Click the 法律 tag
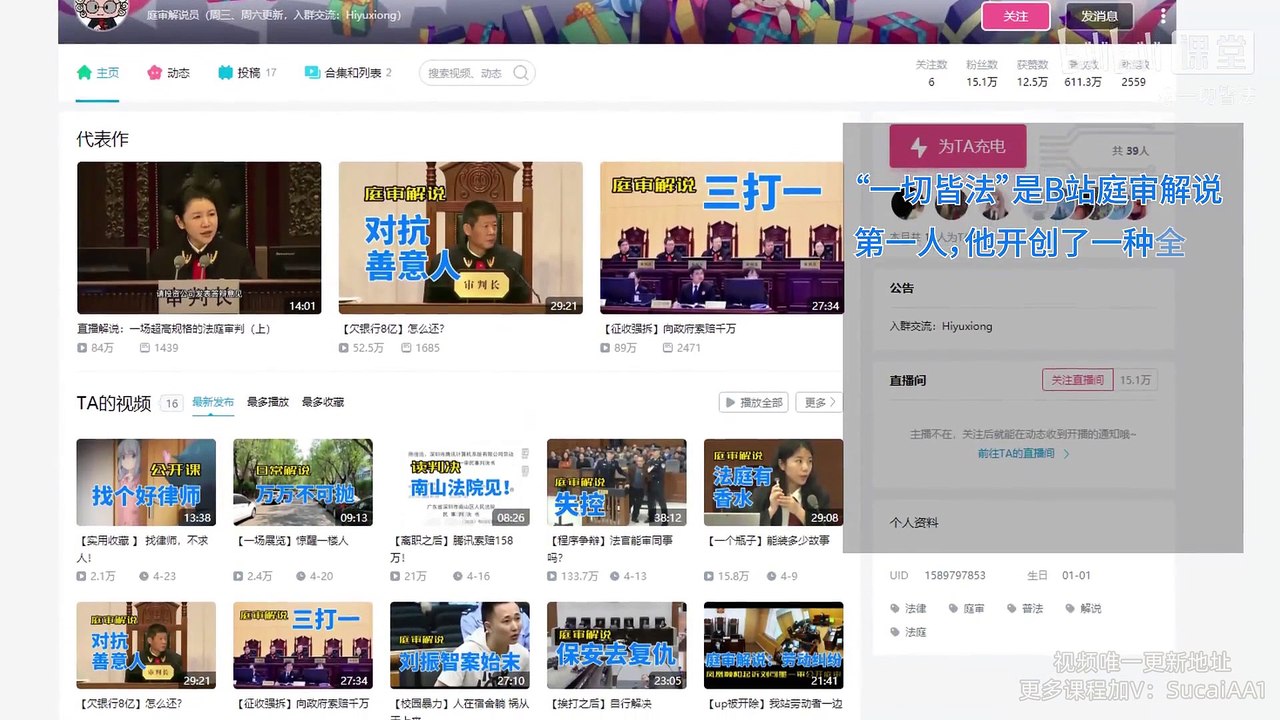The image size is (1280, 720). [909, 608]
